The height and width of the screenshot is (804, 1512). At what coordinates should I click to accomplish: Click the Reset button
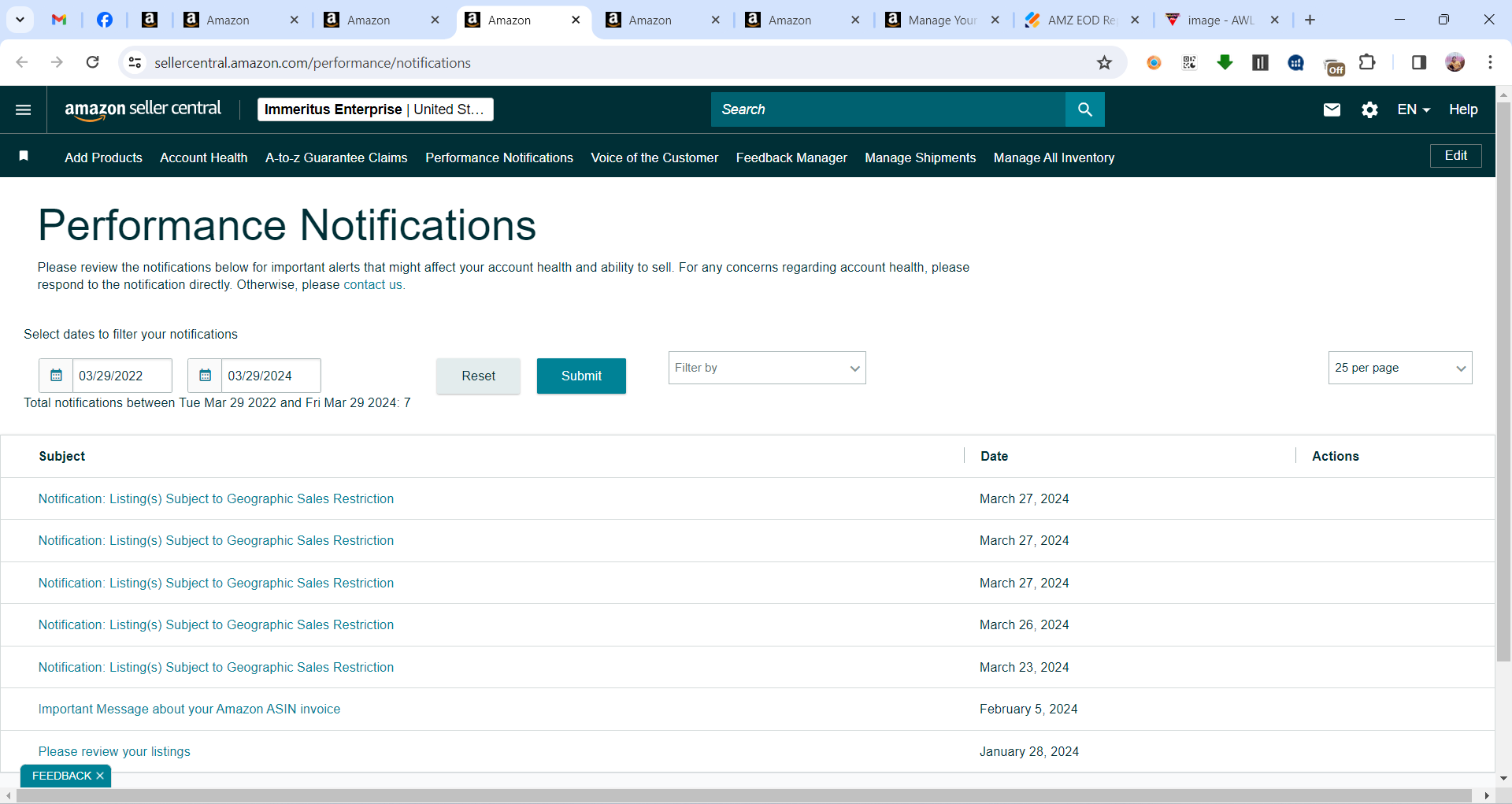478,376
